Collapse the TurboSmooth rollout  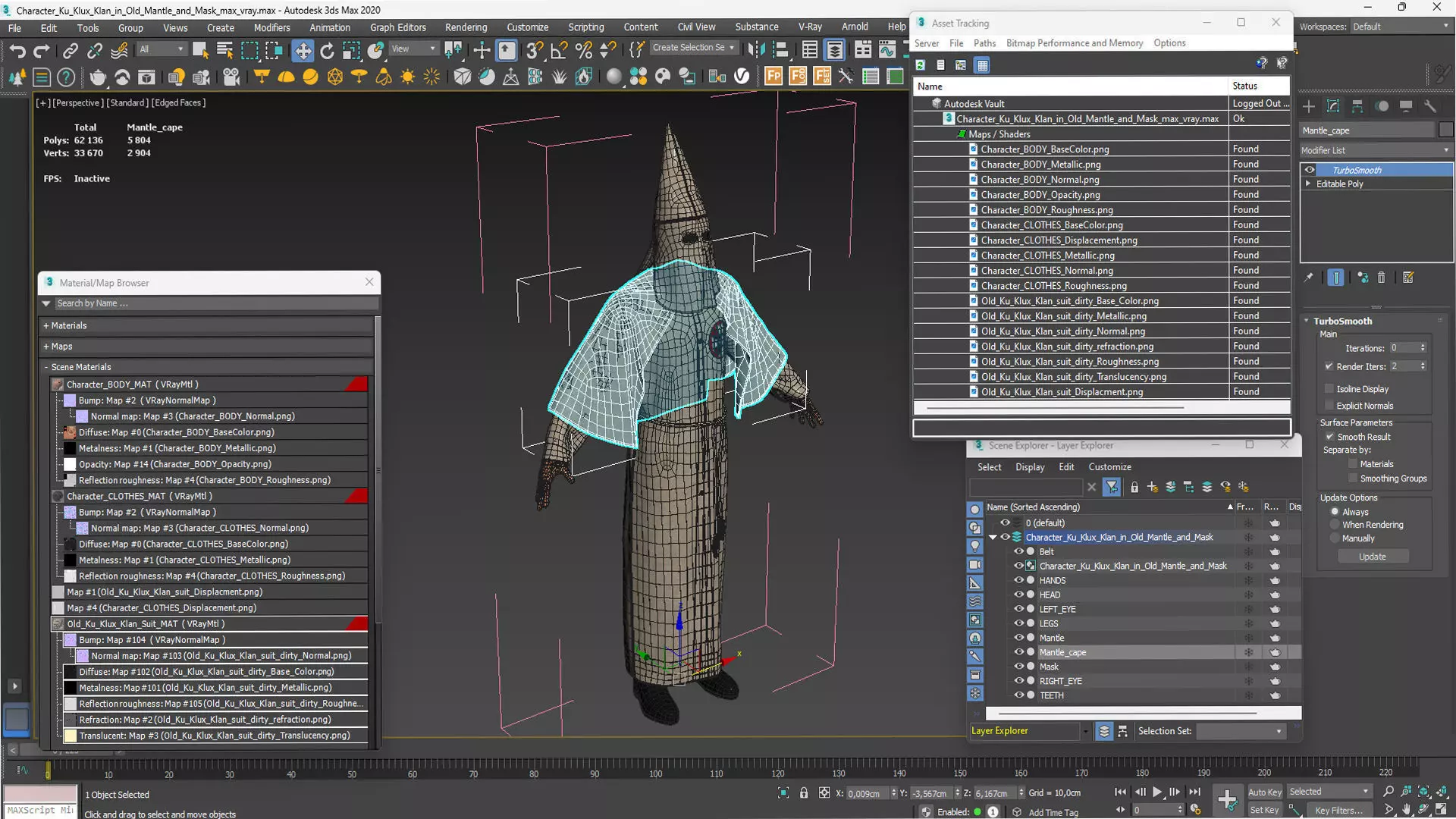pyautogui.click(x=1307, y=321)
